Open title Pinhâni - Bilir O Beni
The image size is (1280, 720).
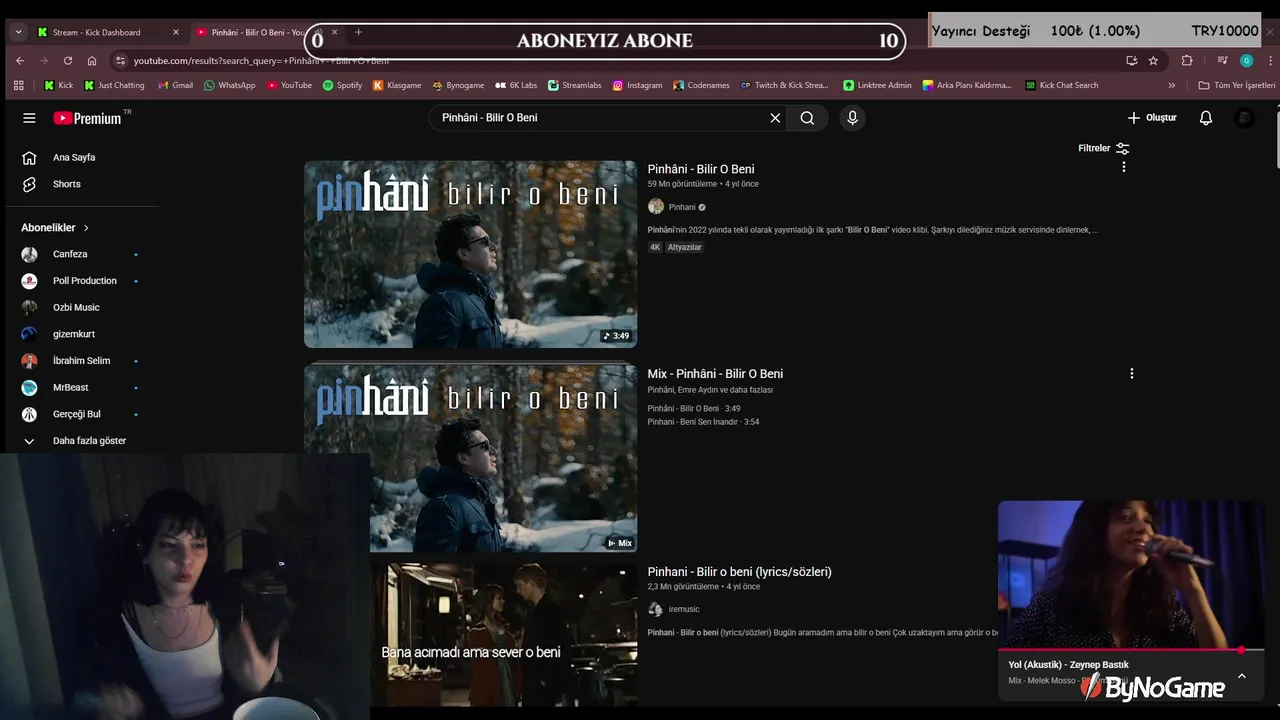point(701,169)
